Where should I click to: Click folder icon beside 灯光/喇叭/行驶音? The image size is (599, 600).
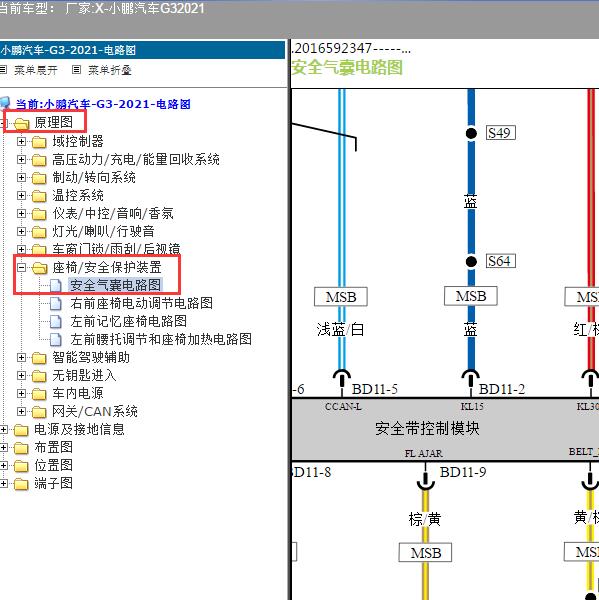(39, 232)
